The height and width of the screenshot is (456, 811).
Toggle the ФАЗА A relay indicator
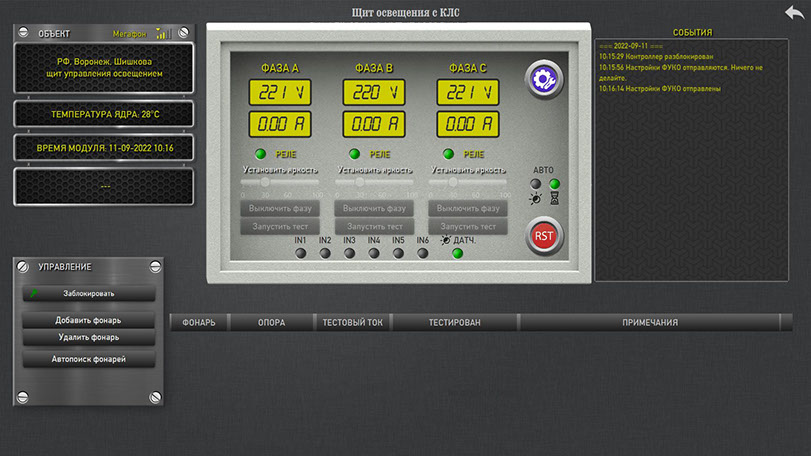coord(260,154)
